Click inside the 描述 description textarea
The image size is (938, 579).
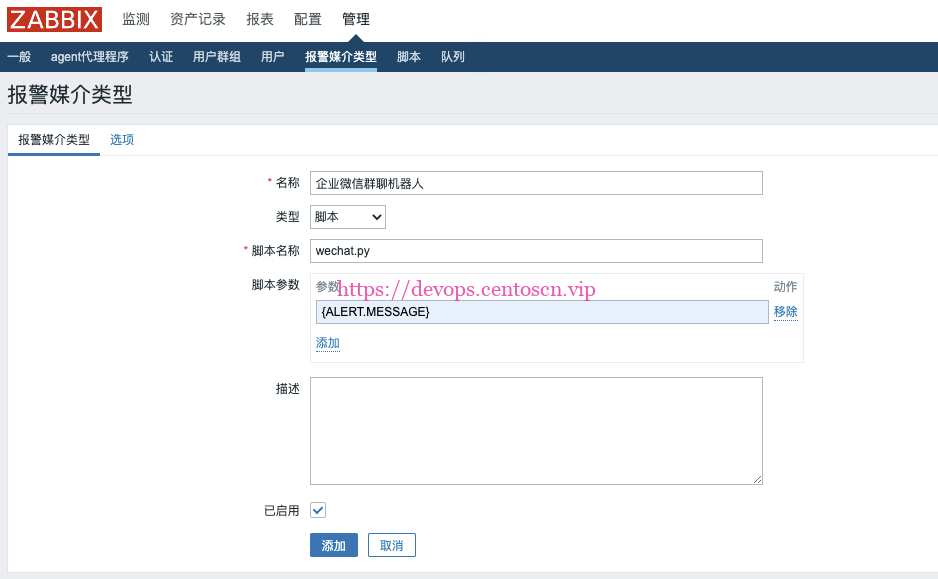click(536, 430)
